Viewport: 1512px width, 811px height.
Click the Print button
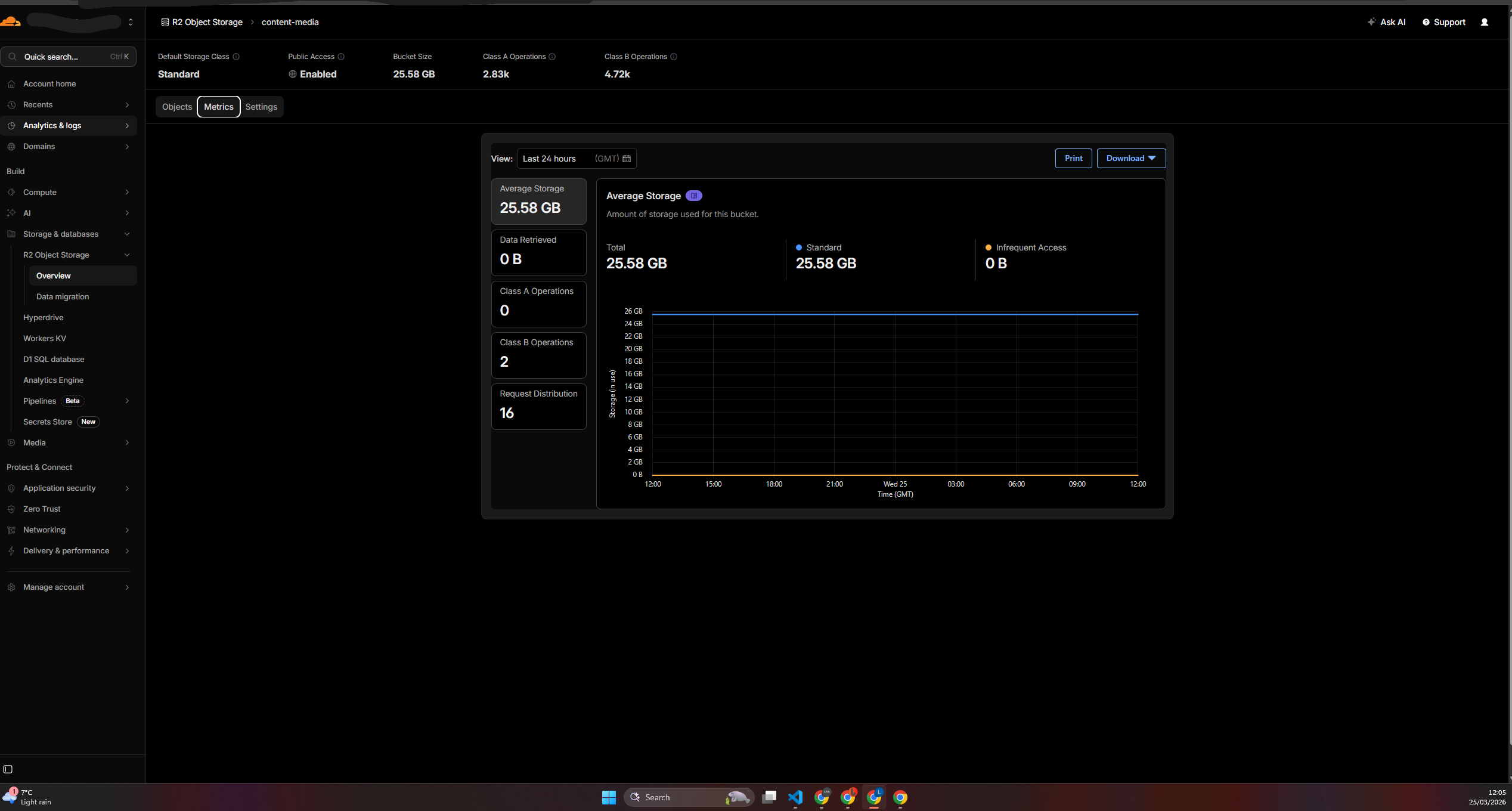pyautogui.click(x=1073, y=158)
